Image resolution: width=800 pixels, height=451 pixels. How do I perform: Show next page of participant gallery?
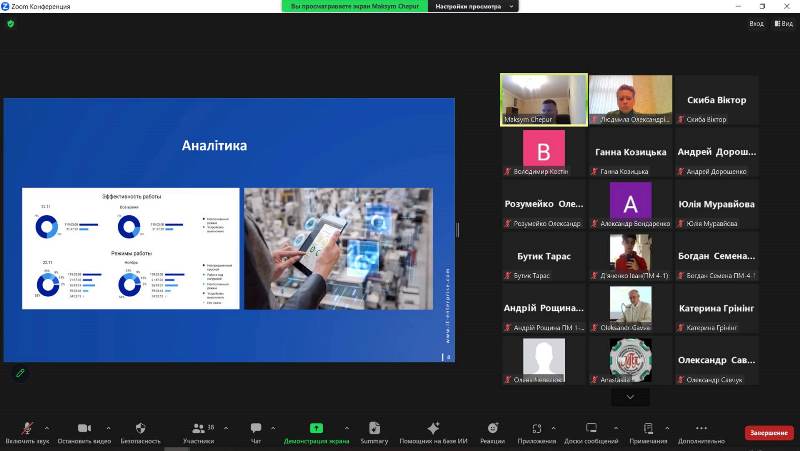pyautogui.click(x=630, y=397)
